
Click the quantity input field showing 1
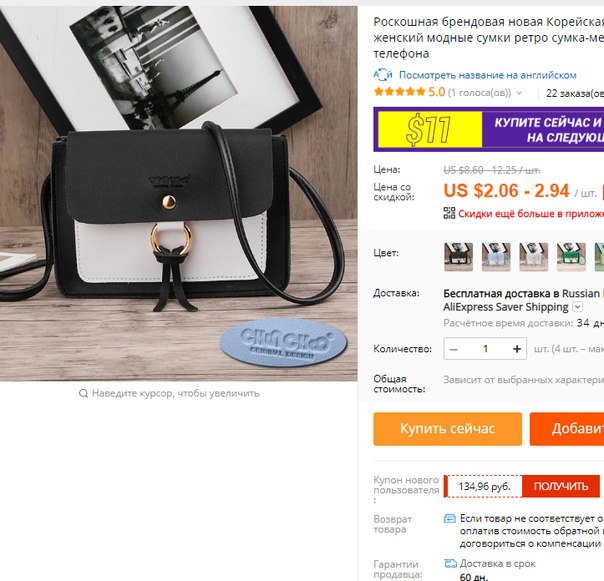(485, 349)
